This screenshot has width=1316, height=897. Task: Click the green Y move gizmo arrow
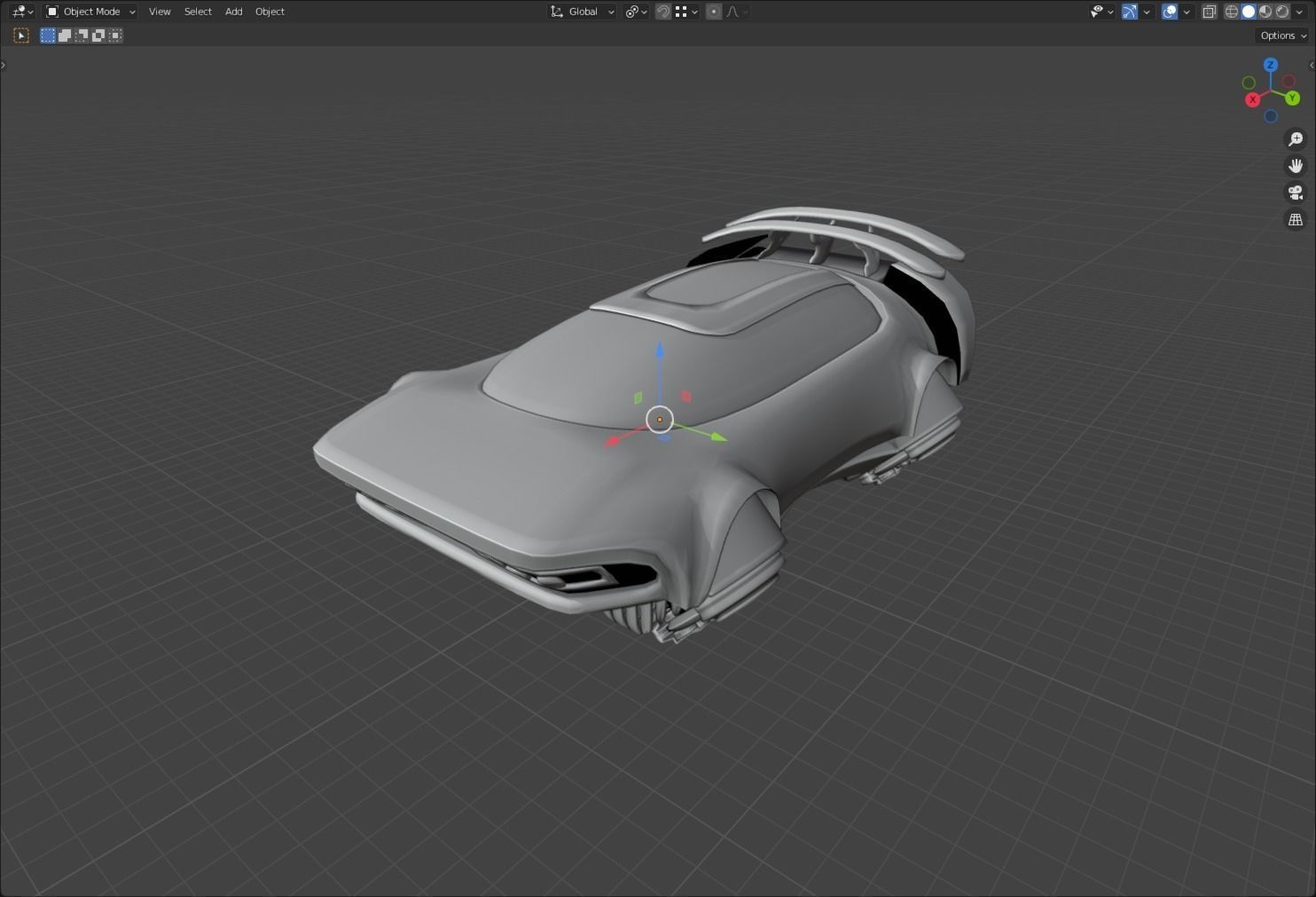(x=717, y=436)
